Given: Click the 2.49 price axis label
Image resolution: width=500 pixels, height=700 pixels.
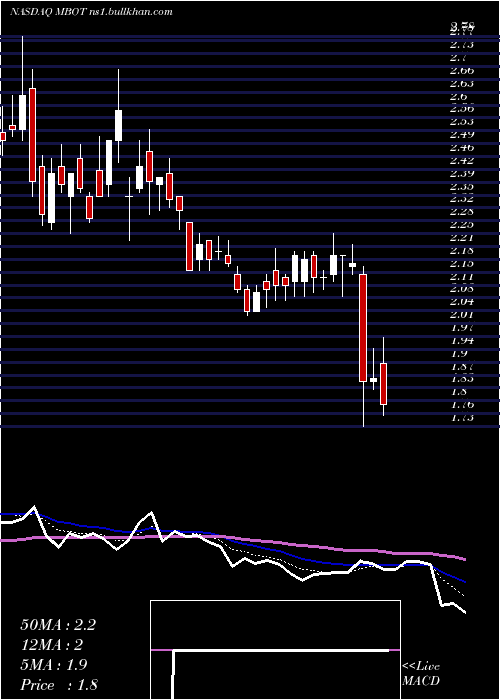Looking at the screenshot, I should (462, 134).
